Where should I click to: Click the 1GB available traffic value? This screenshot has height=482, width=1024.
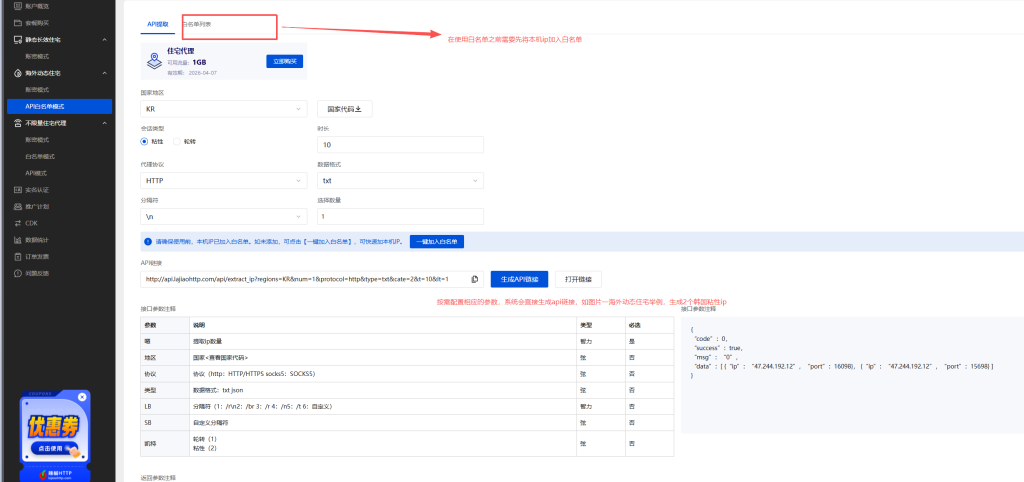pyautogui.click(x=200, y=62)
